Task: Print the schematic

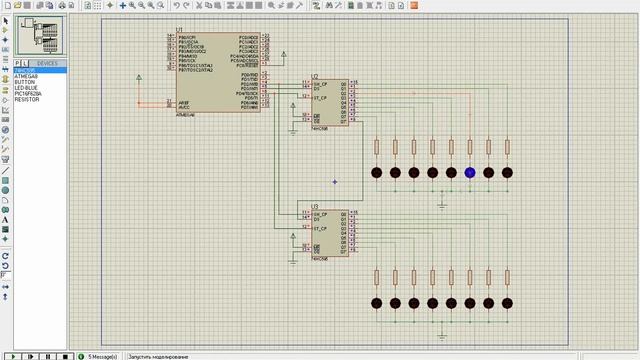Action: tap(62, 5)
